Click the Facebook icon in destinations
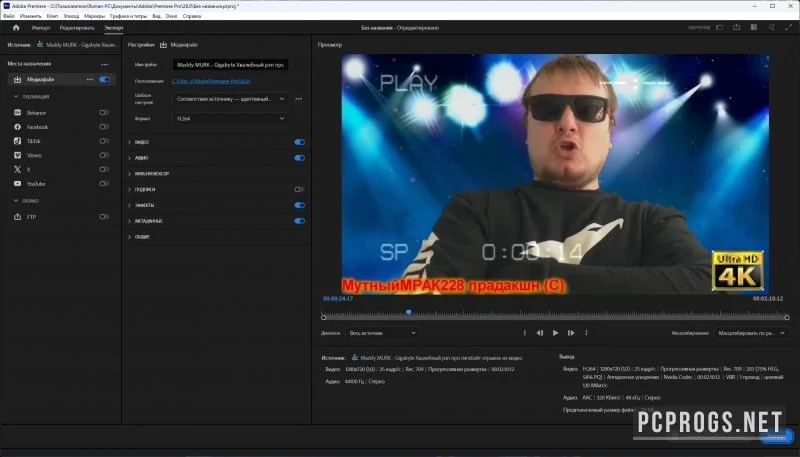Screen dimensions: 800x457 [17, 127]
